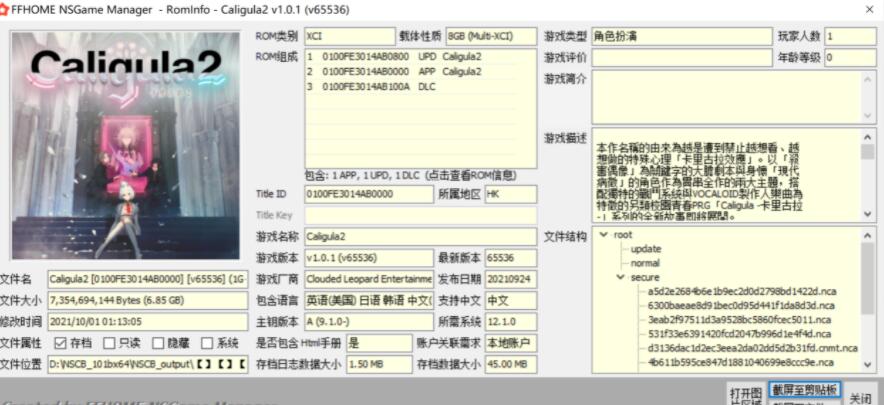Select 6300baeae8d91bec0d95d441f1da8d3d.nca file

pos(741,306)
